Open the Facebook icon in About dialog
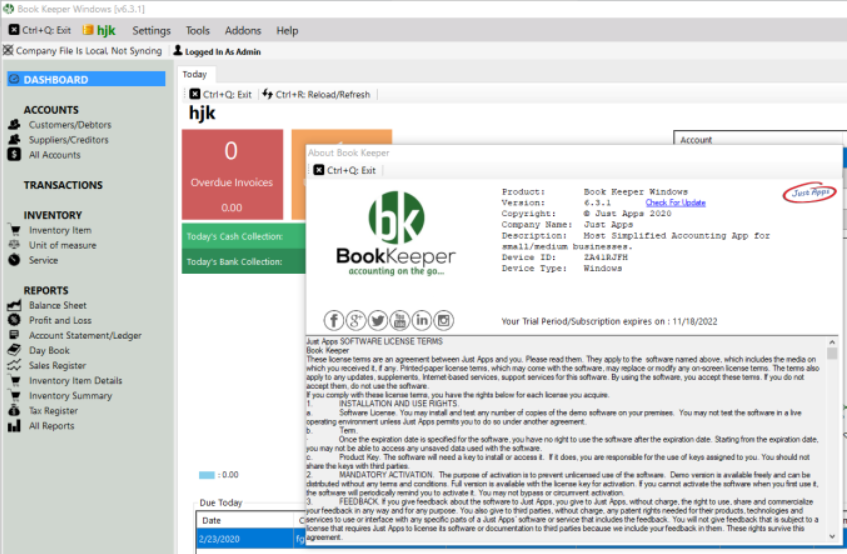The width and height of the screenshot is (847, 554). tap(334, 321)
